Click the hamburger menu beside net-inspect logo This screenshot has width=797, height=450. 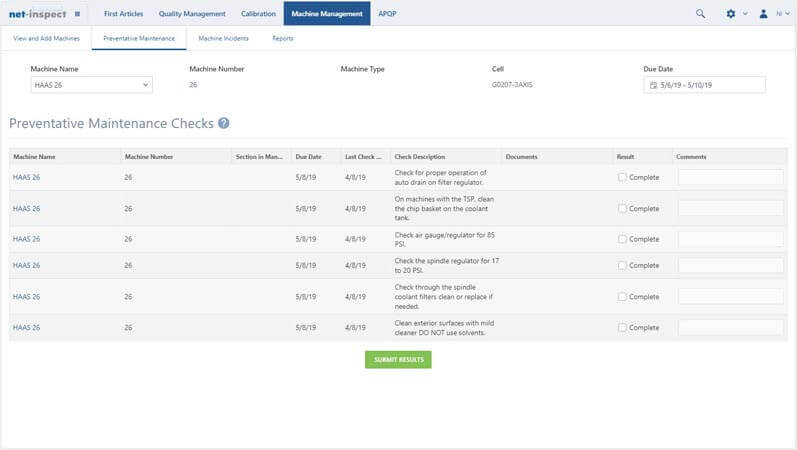[77, 14]
